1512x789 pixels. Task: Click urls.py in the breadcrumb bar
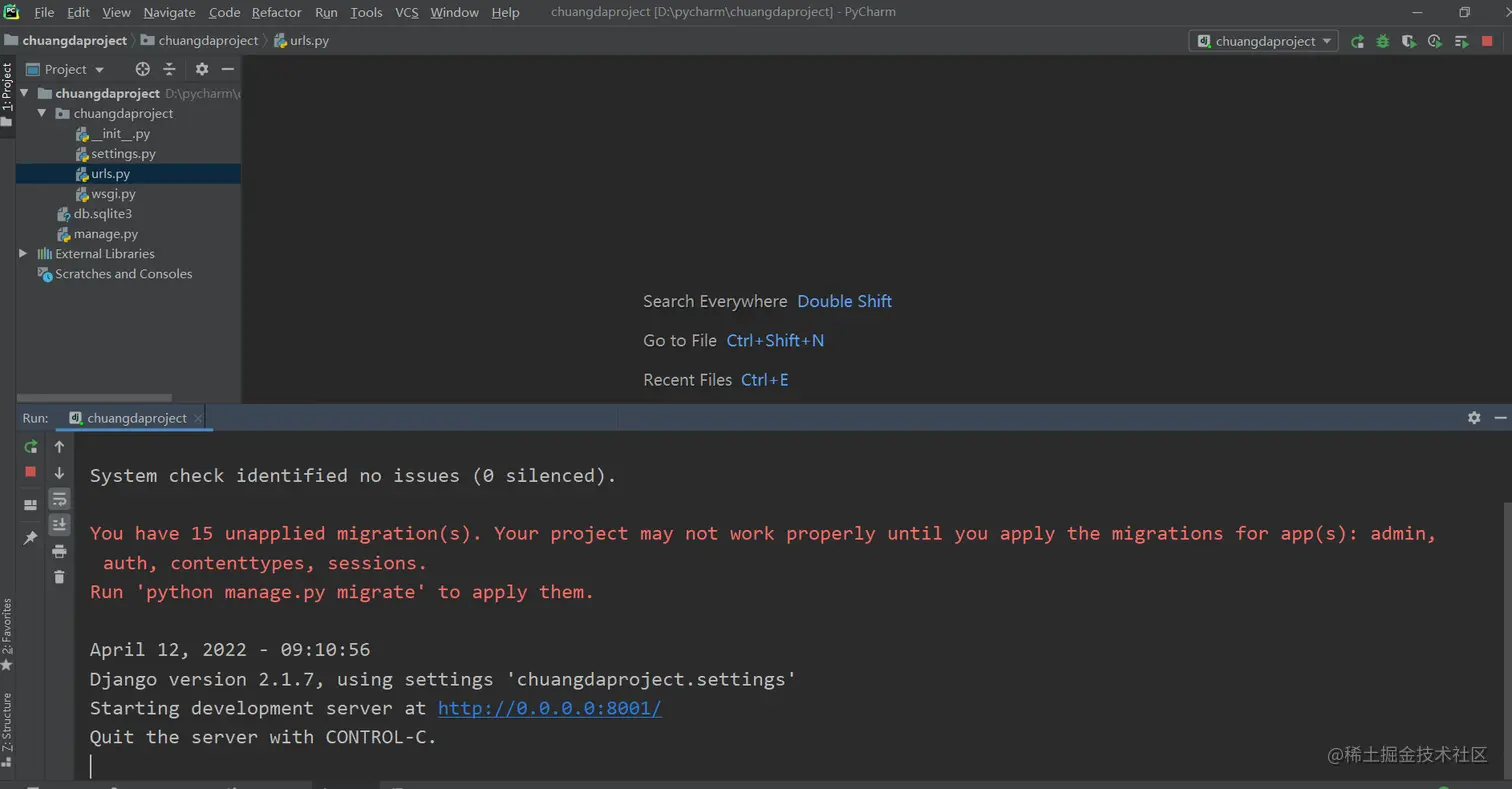[301, 41]
